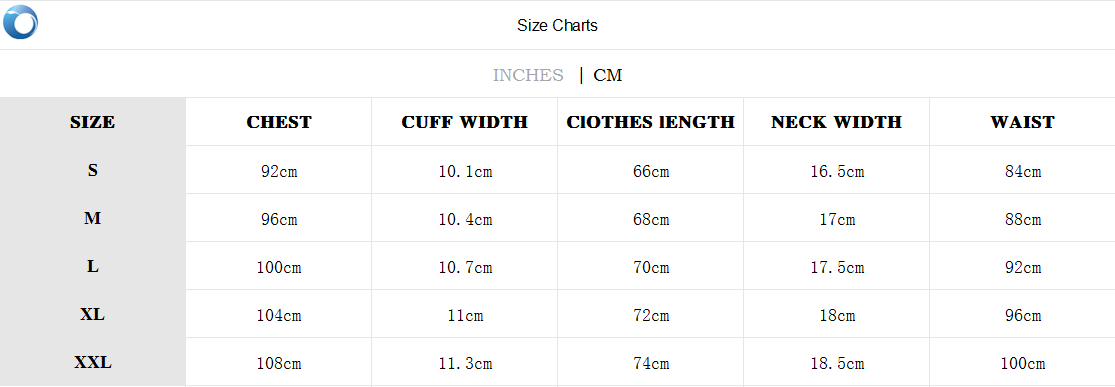Image resolution: width=1115 pixels, height=387 pixels.
Task: Click the 70cm clothes length cell
Action: pyautogui.click(x=651, y=267)
